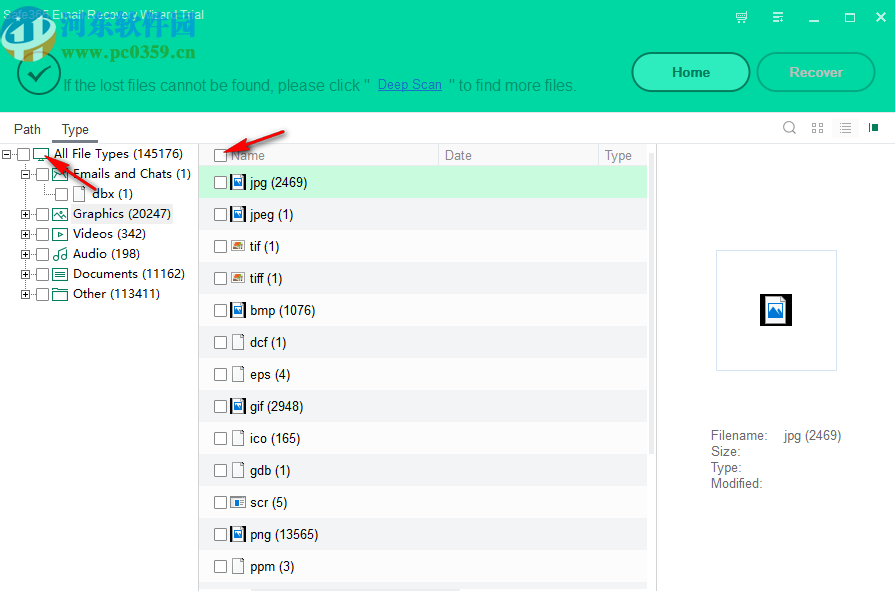The width and height of the screenshot is (895, 591).
Task: Switch to list view
Action: (845, 127)
